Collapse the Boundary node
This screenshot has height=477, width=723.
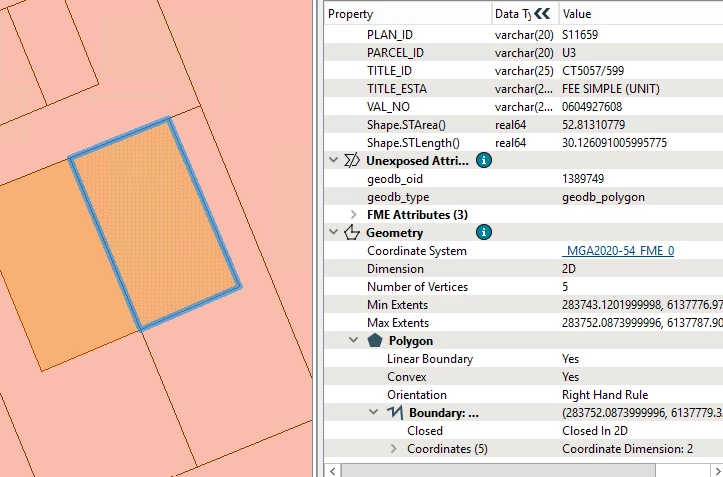click(x=373, y=412)
